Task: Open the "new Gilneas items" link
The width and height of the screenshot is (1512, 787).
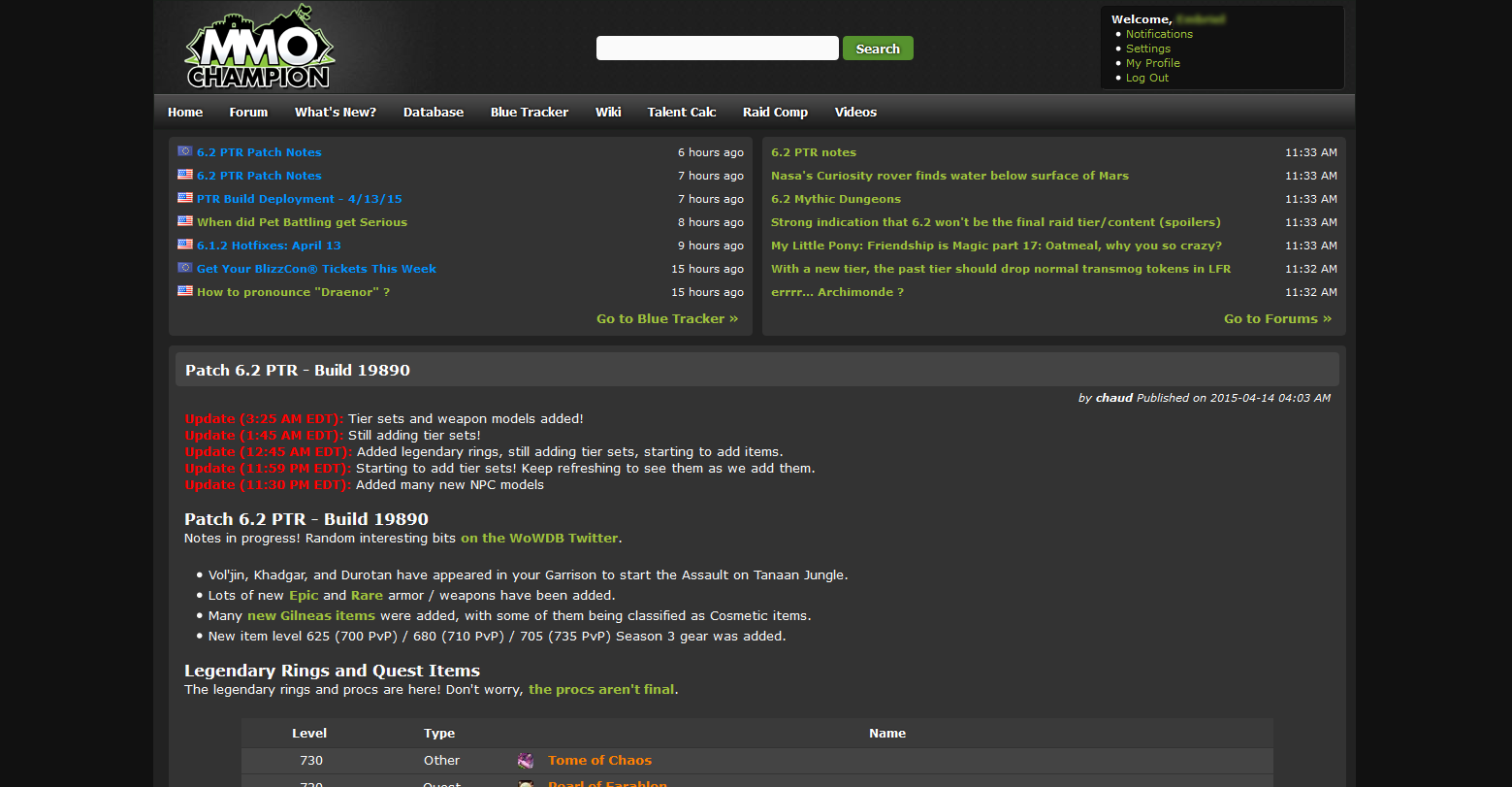Action: (x=310, y=614)
